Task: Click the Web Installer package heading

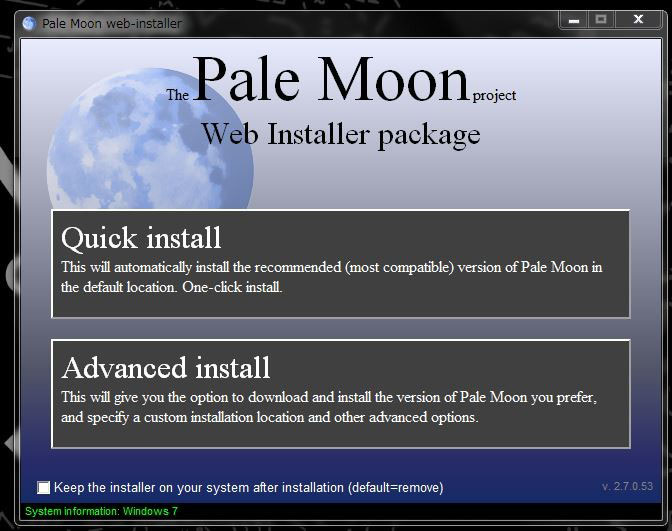Action: pos(341,135)
